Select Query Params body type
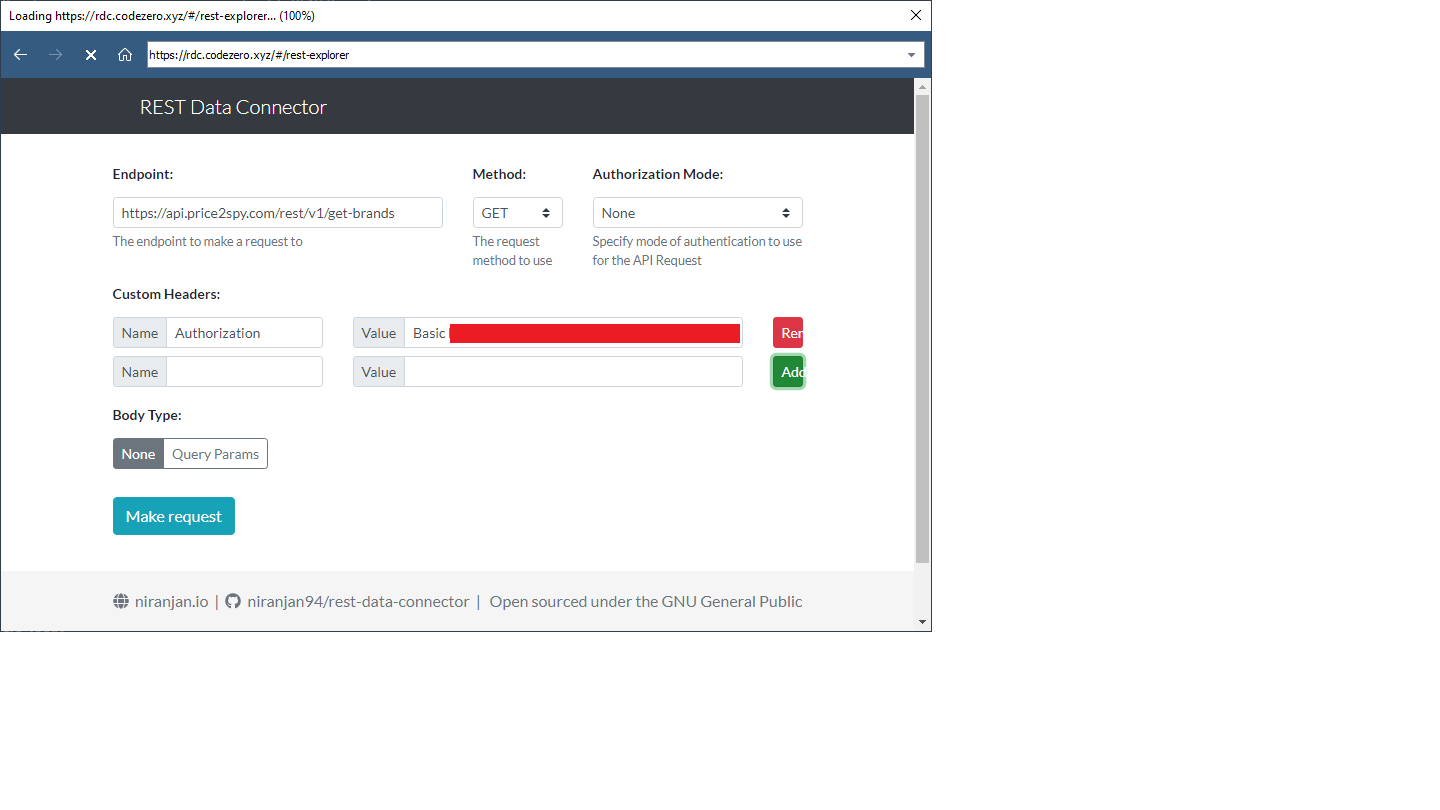Viewport: 1440px width, 810px height. point(215,454)
